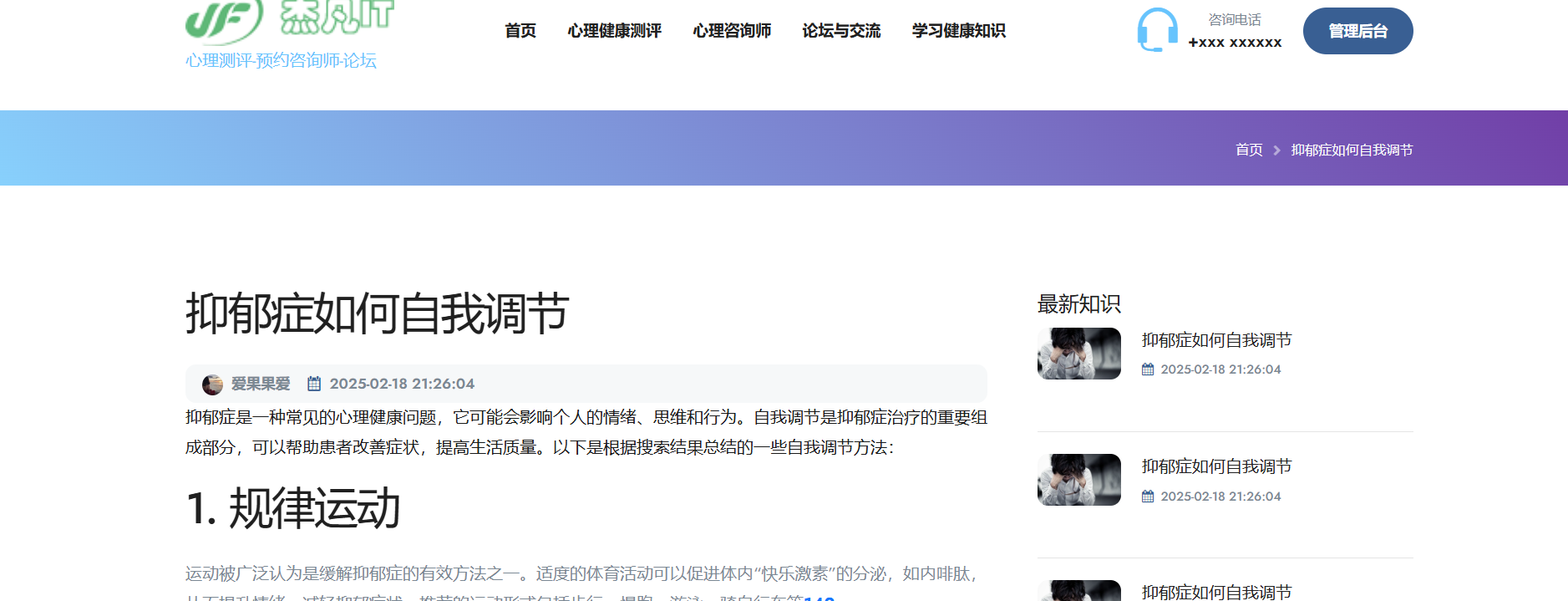The height and width of the screenshot is (601, 1568).
Task: Click the phone number +xxx xxxxxx
Action: (x=1235, y=43)
